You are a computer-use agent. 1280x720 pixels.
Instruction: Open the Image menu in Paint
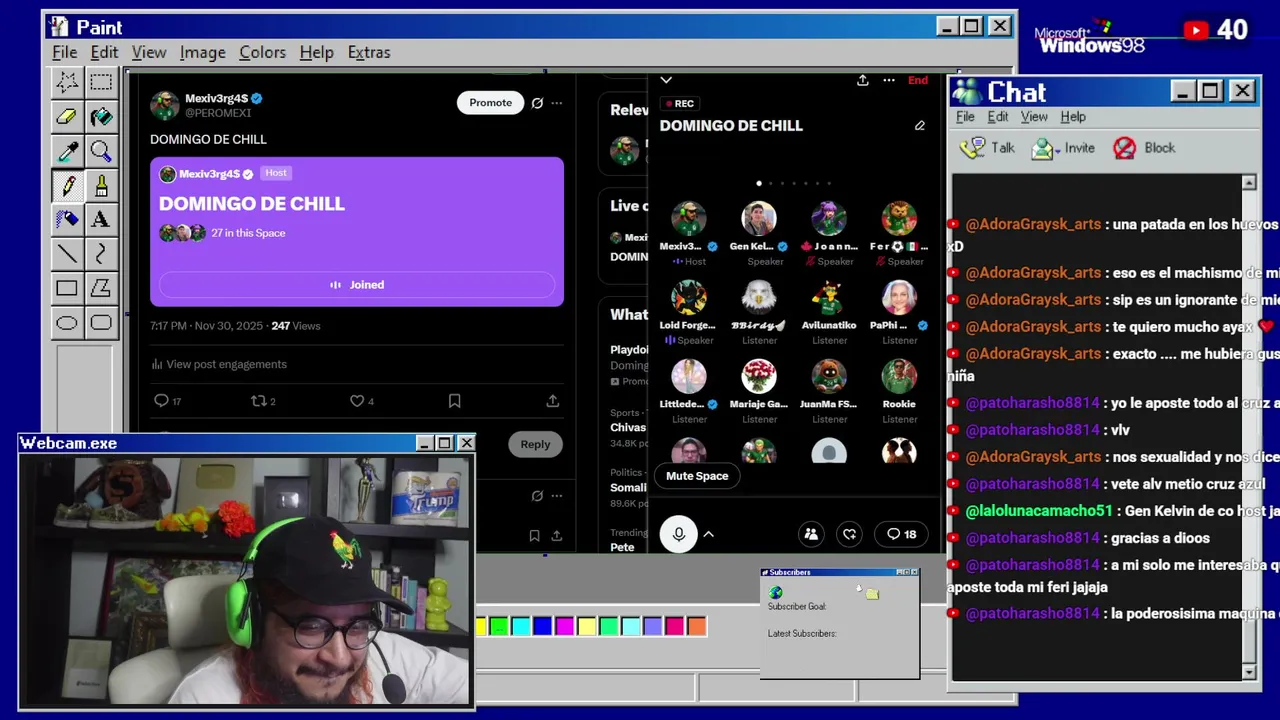point(202,52)
